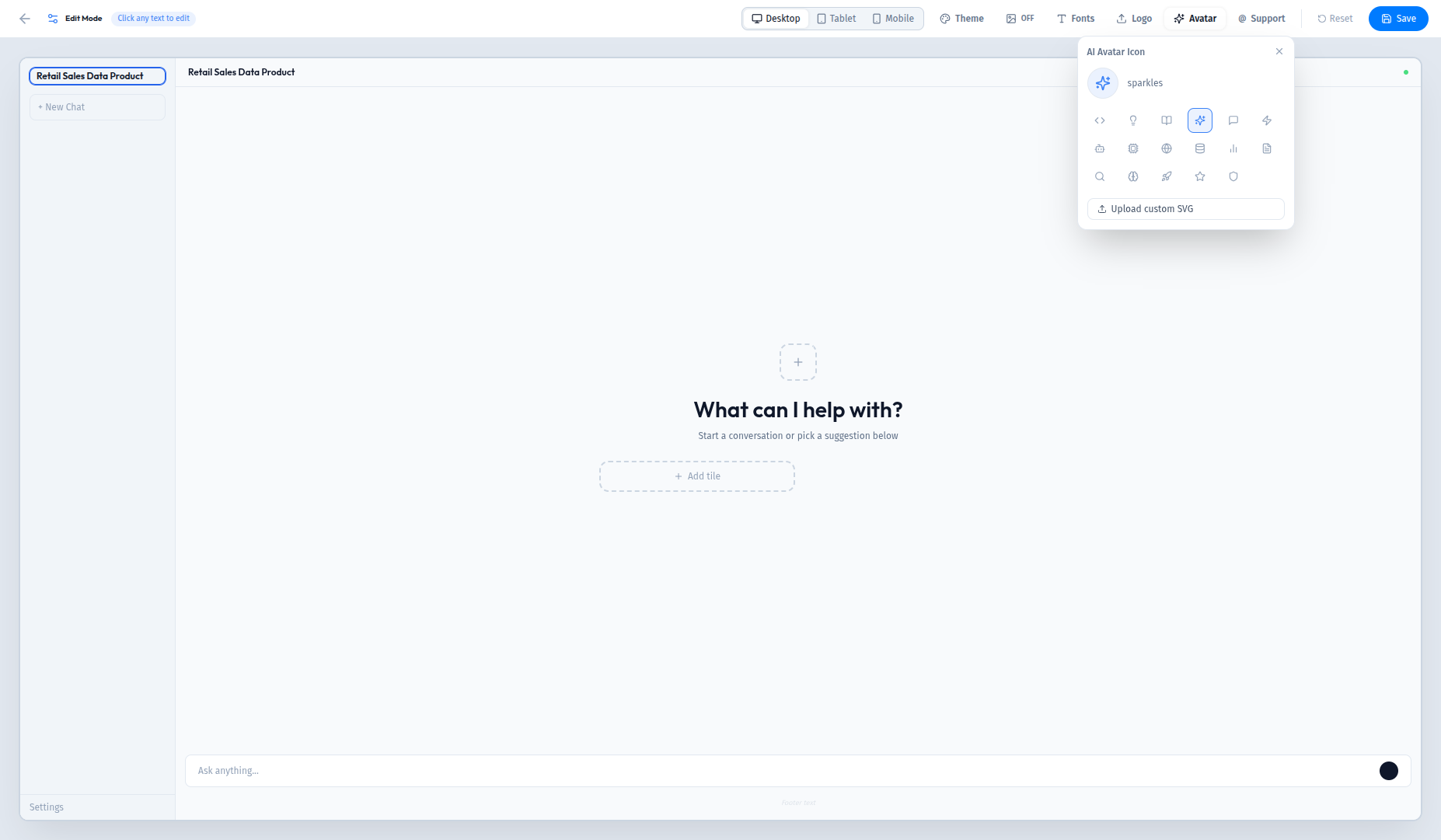
Task: Choose the bar chart avatar icon
Action: point(1233,148)
